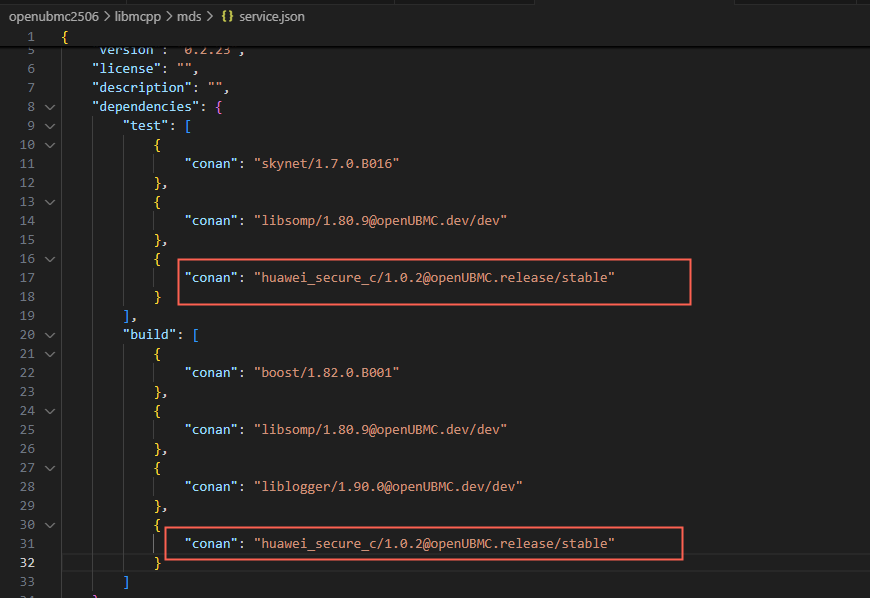Image resolution: width=870 pixels, height=598 pixels.
Task: Fold the boost object at line 21
Action: (x=50, y=354)
